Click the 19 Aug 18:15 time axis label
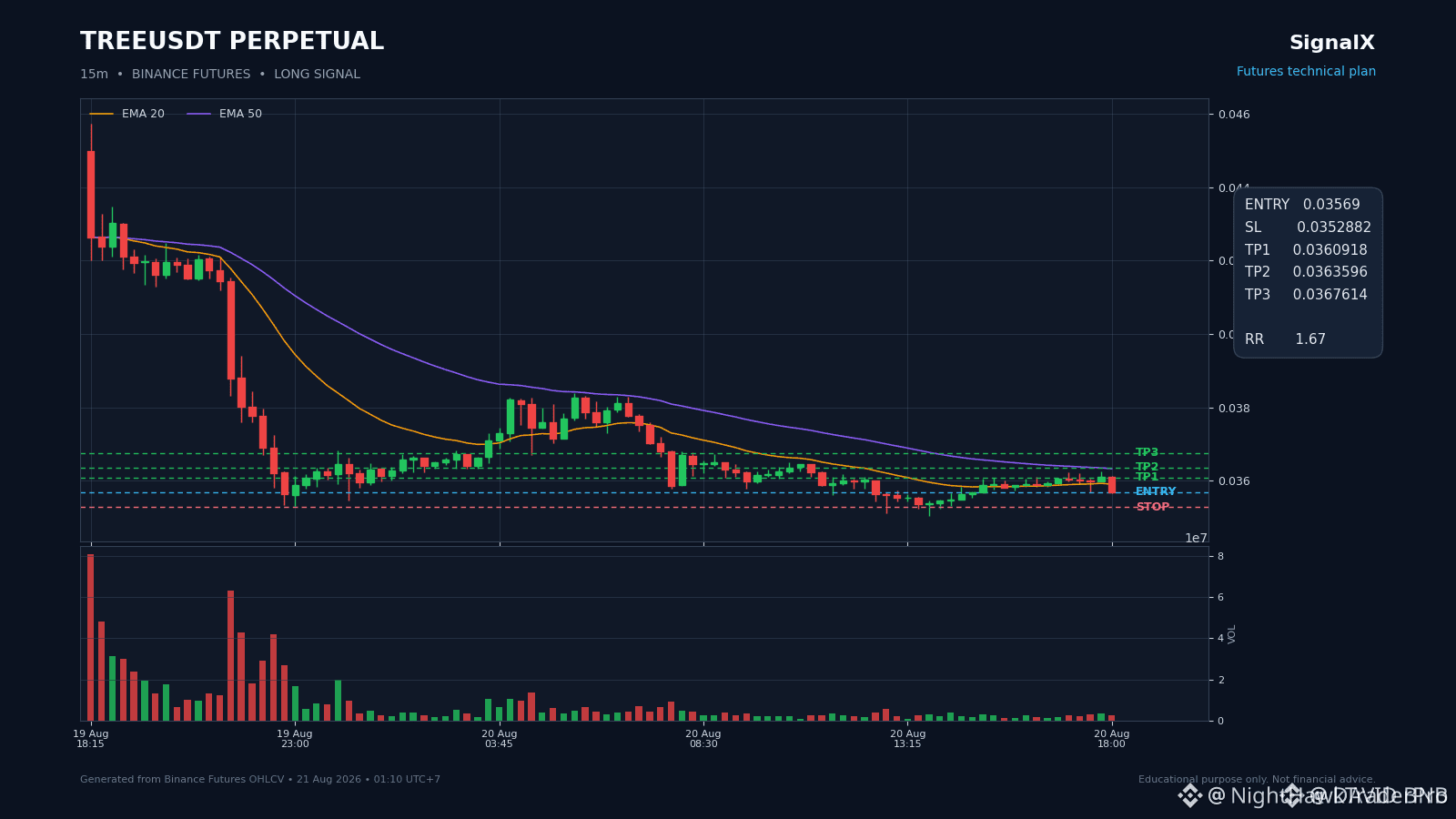 91,739
